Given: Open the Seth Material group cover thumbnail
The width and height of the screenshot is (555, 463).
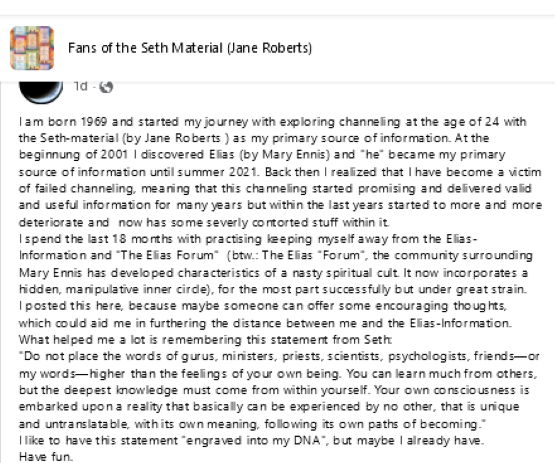Looking at the screenshot, I should tap(32, 48).
